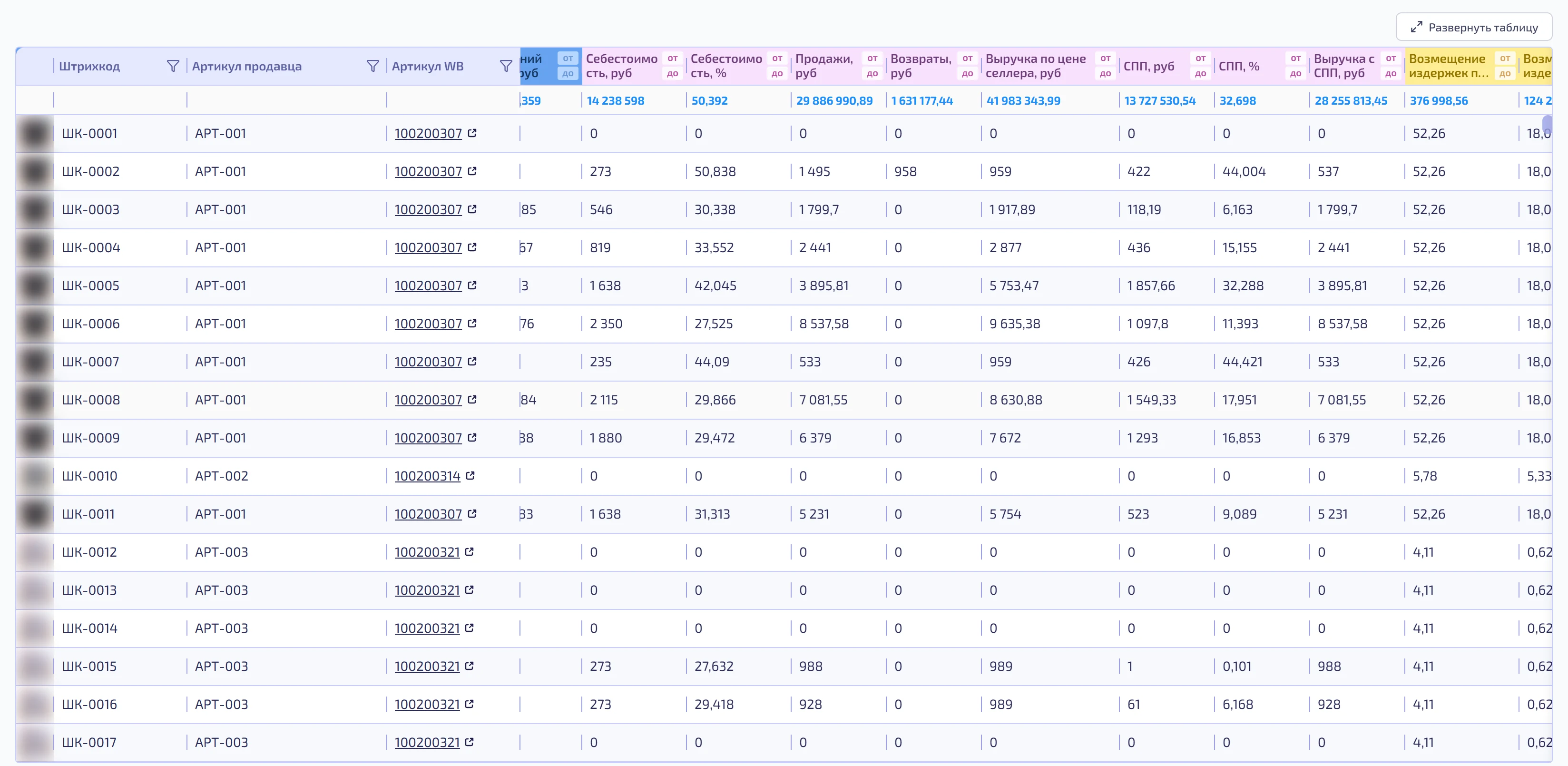Set 'до' range for Выручка с СПП column

1391,73
